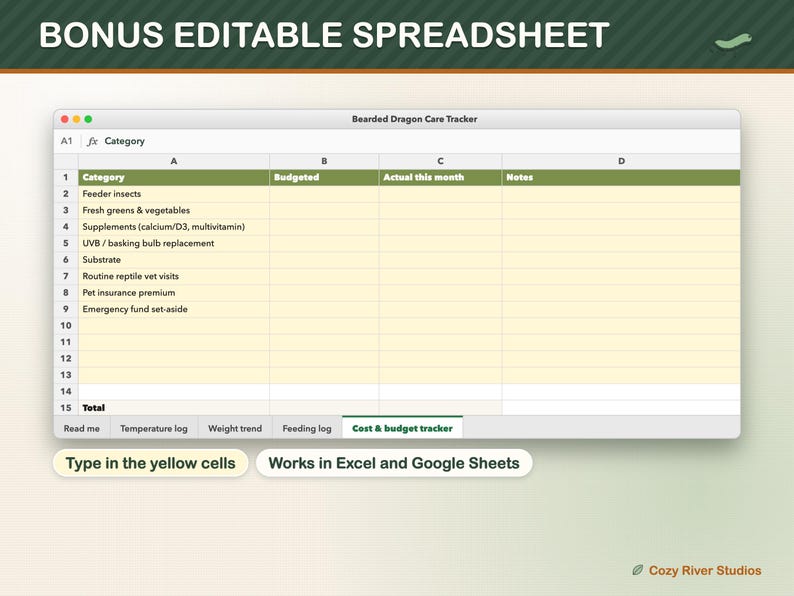
Task: Click the Bearded Dragon Care Tracker title
Action: point(414,119)
